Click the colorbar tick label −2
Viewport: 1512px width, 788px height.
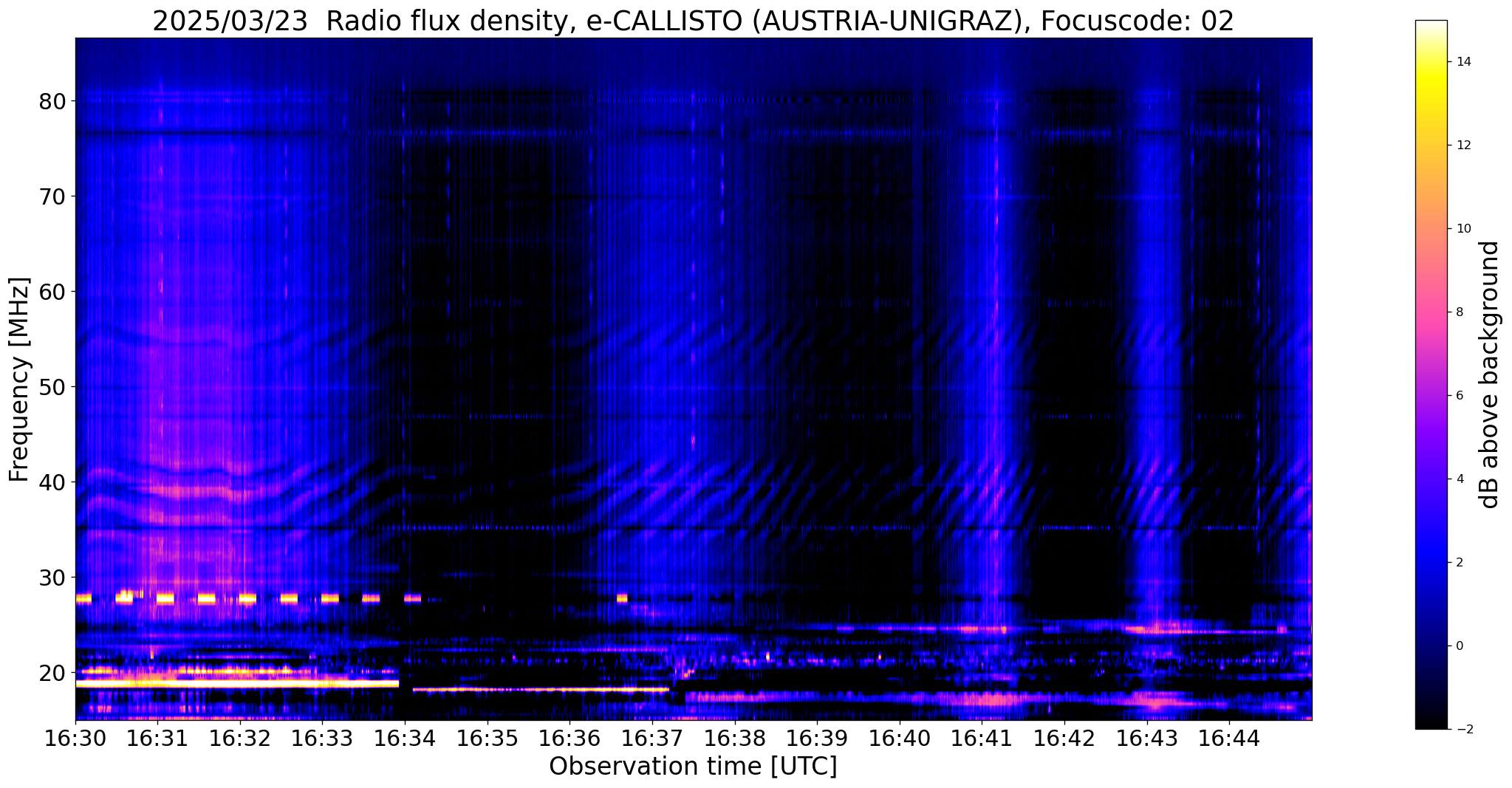tap(1463, 730)
